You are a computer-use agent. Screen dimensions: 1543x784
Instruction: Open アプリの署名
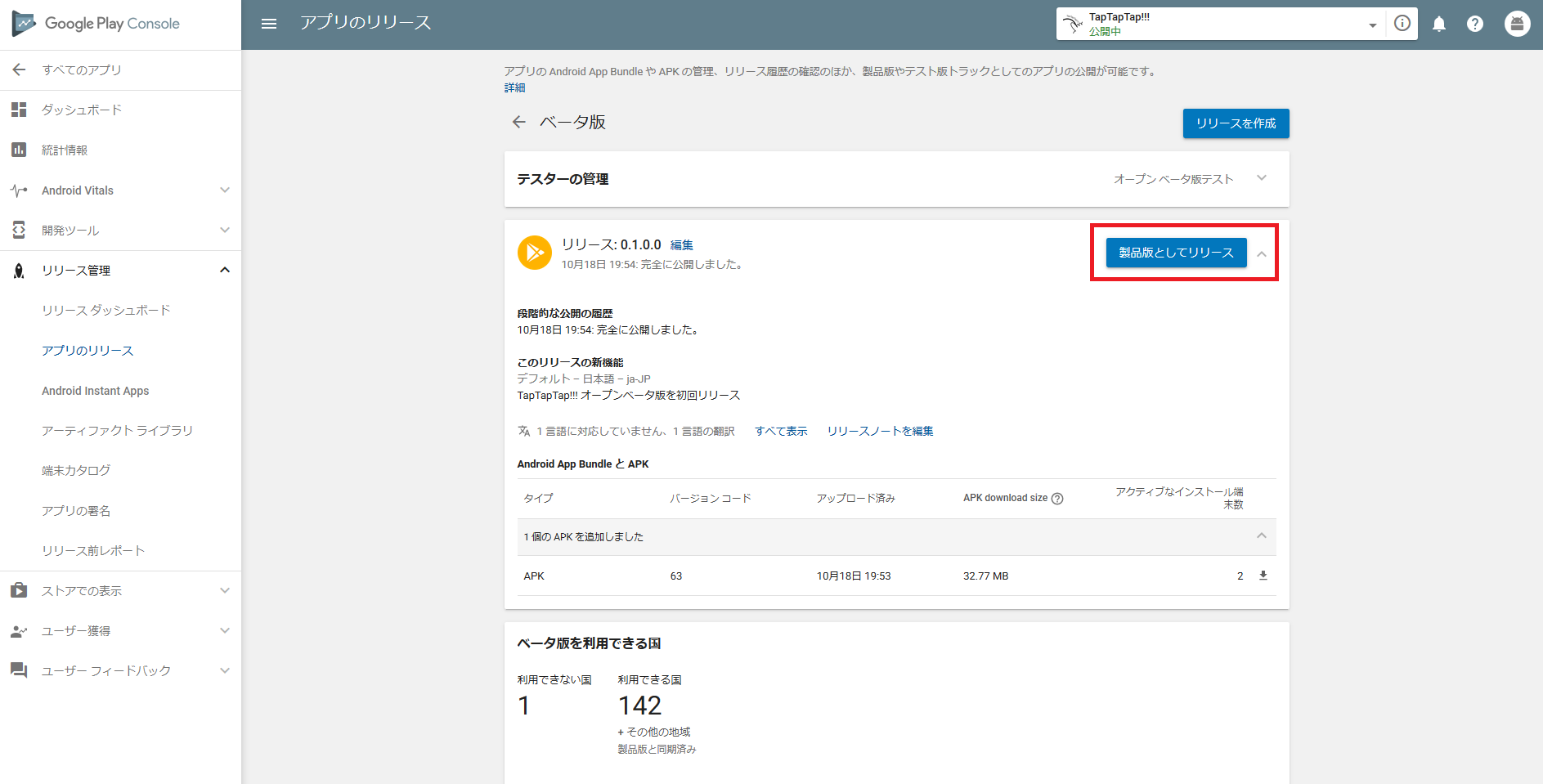[76, 511]
